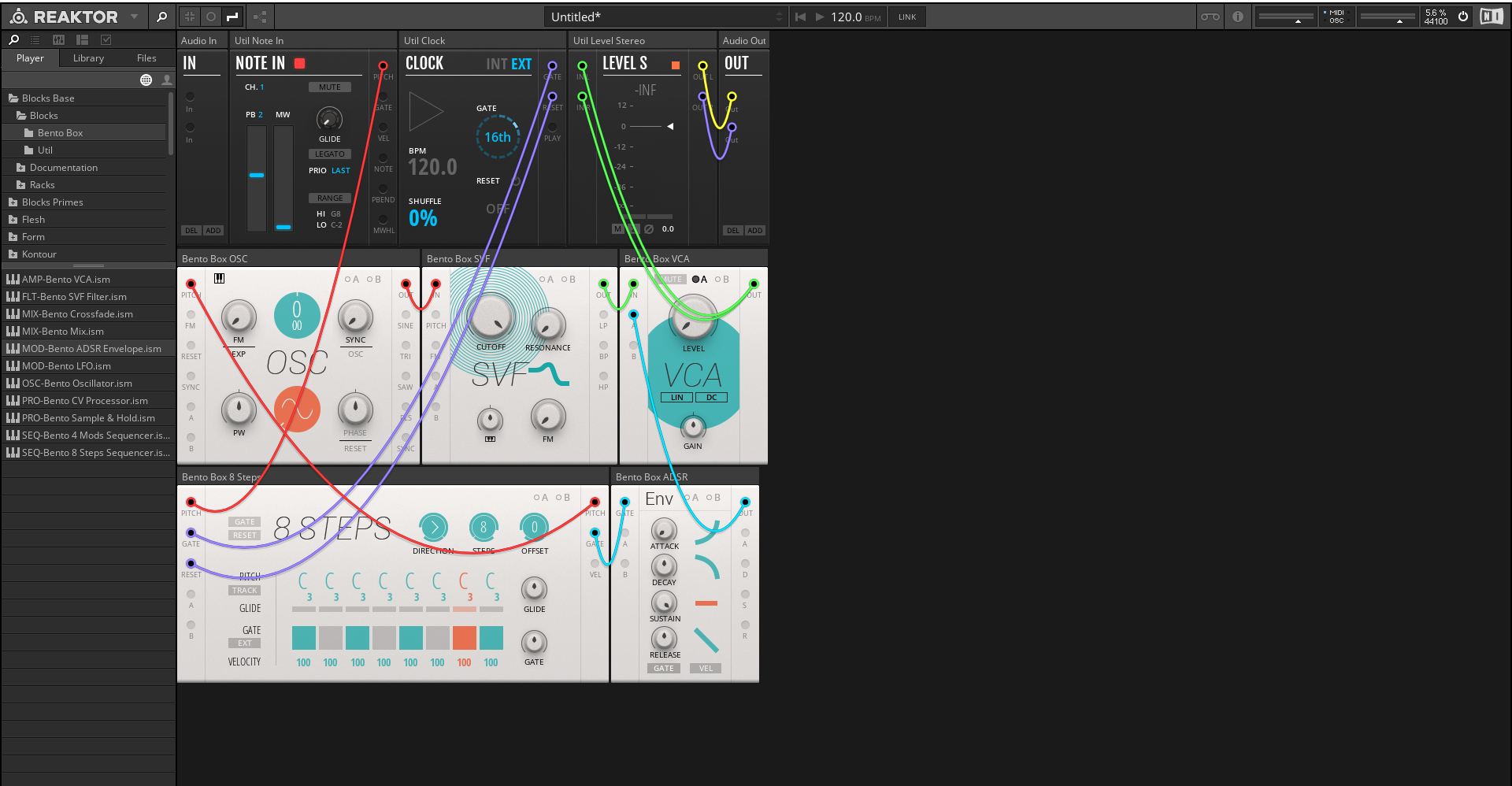
Task: Open the sidebar mixer sliders icon
Action: (x=58, y=39)
